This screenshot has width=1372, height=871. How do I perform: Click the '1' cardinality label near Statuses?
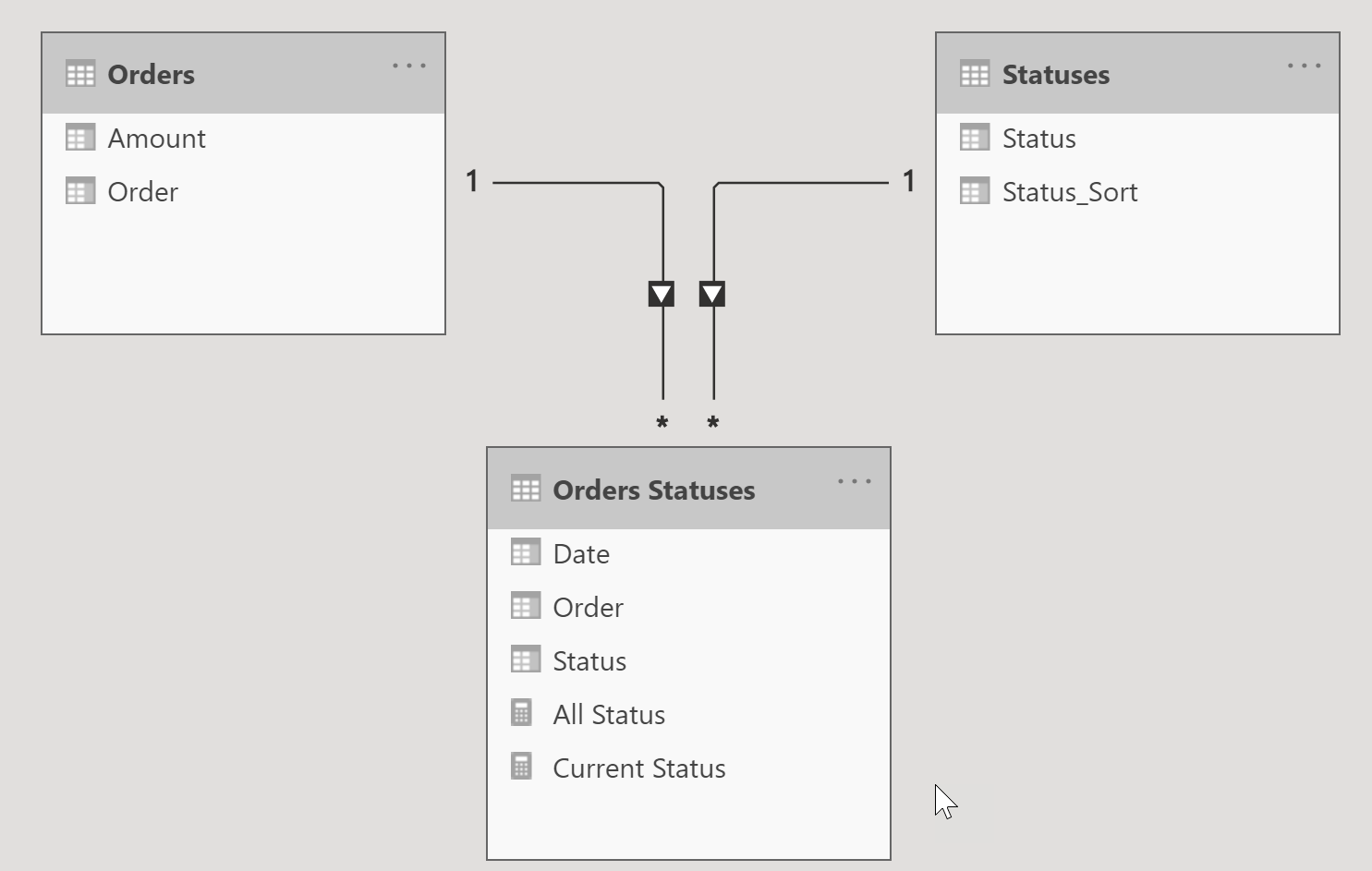pyautogui.click(x=909, y=181)
